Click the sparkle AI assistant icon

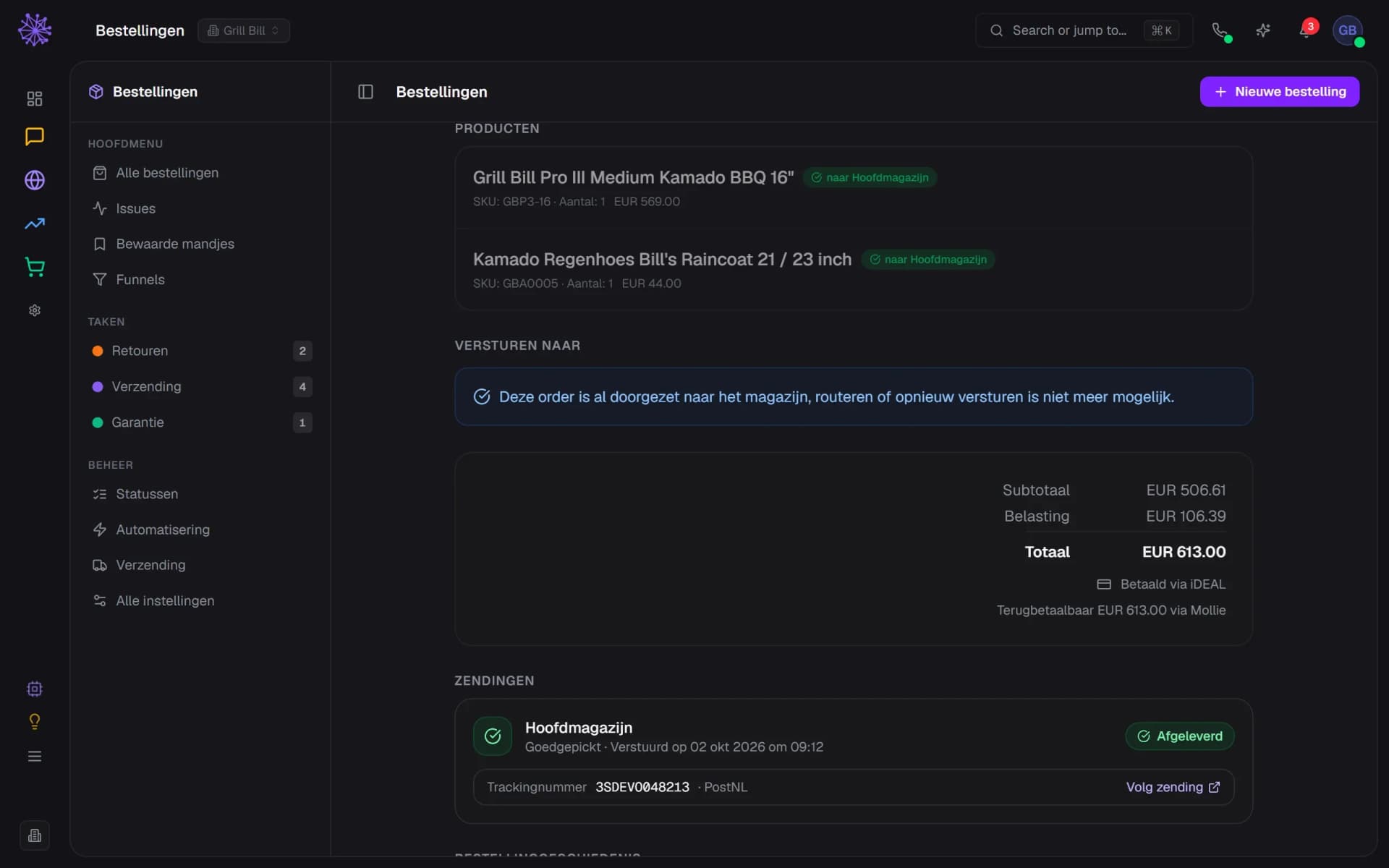[x=1263, y=30]
